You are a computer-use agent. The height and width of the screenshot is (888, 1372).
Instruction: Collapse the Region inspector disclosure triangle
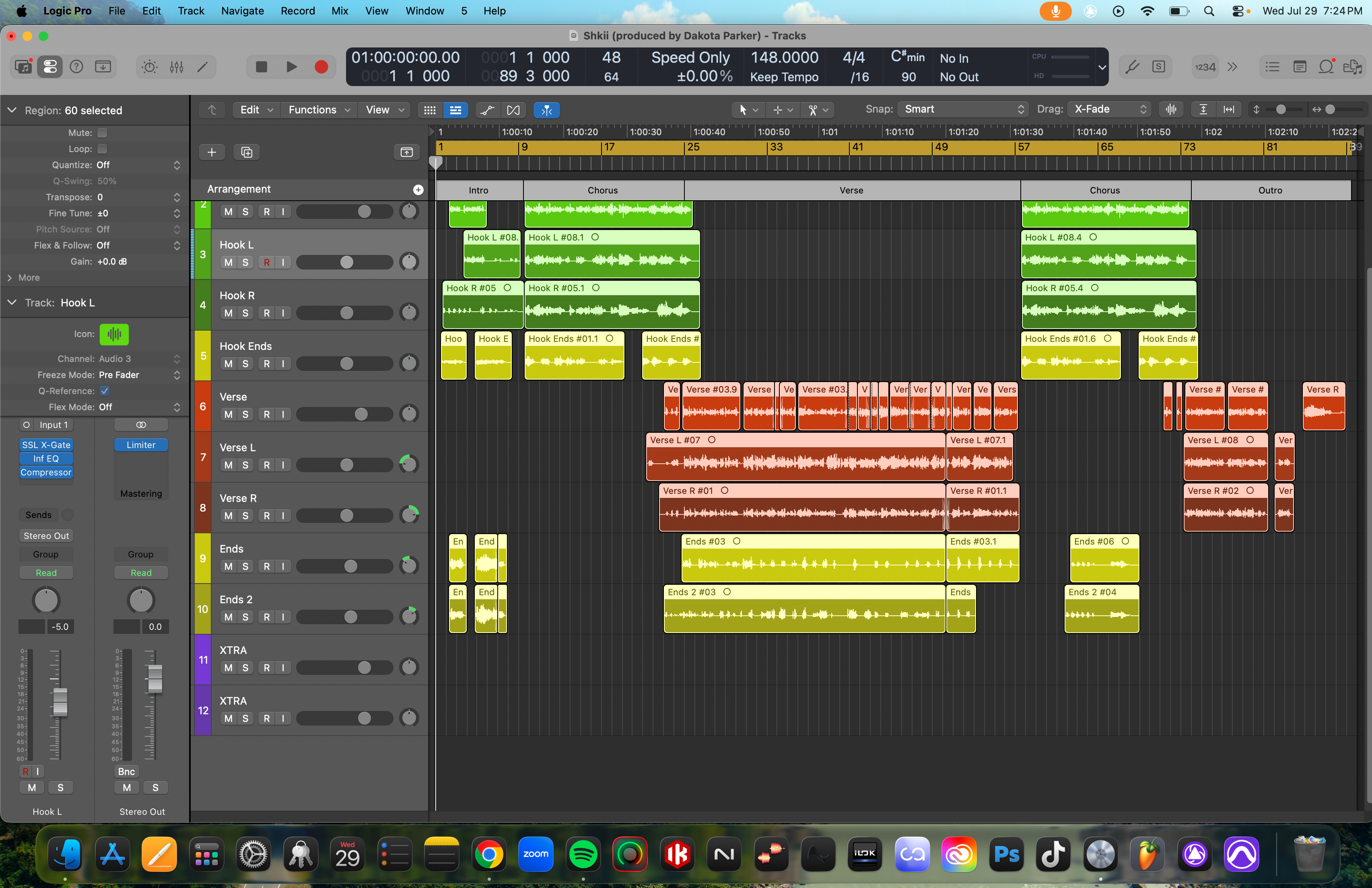(x=12, y=110)
